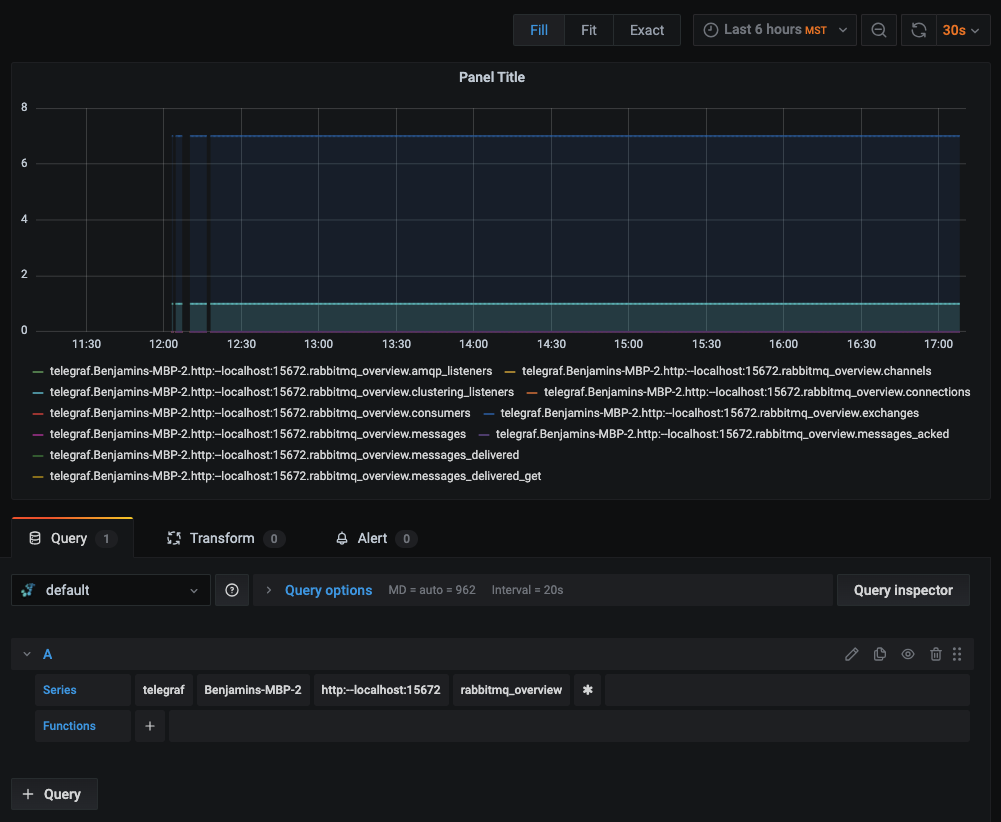The width and height of the screenshot is (1001, 822).
Task: Add a new query with + Query button
Action: tap(54, 794)
